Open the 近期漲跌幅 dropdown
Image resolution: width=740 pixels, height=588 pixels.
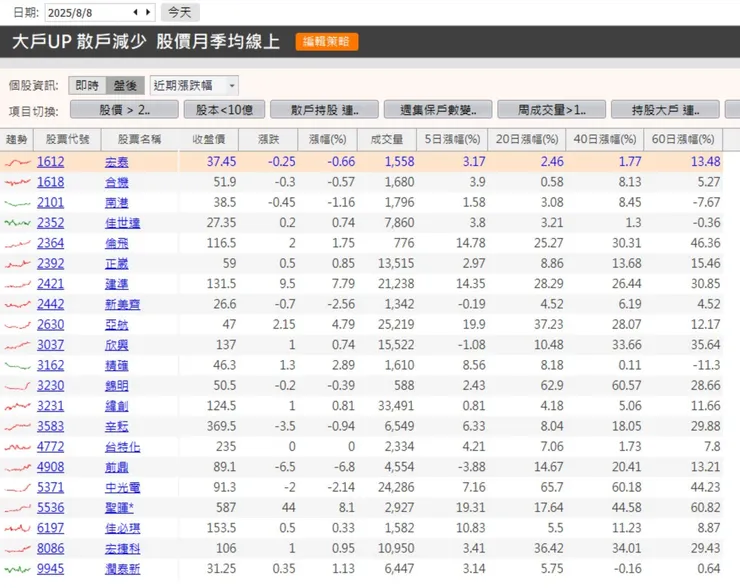click(194, 85)
